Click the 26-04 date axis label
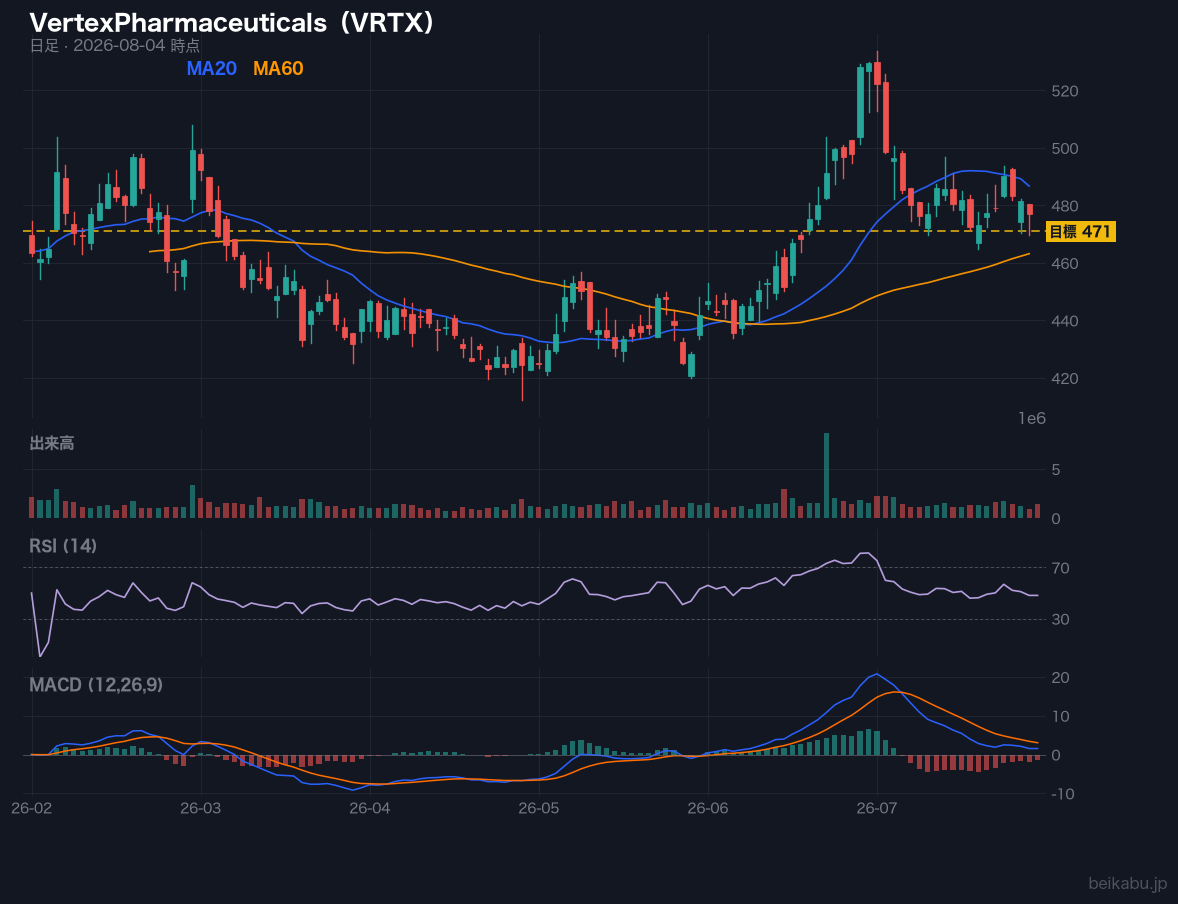The height and width of the screenshot is (904, 1178). click(370, 808)
